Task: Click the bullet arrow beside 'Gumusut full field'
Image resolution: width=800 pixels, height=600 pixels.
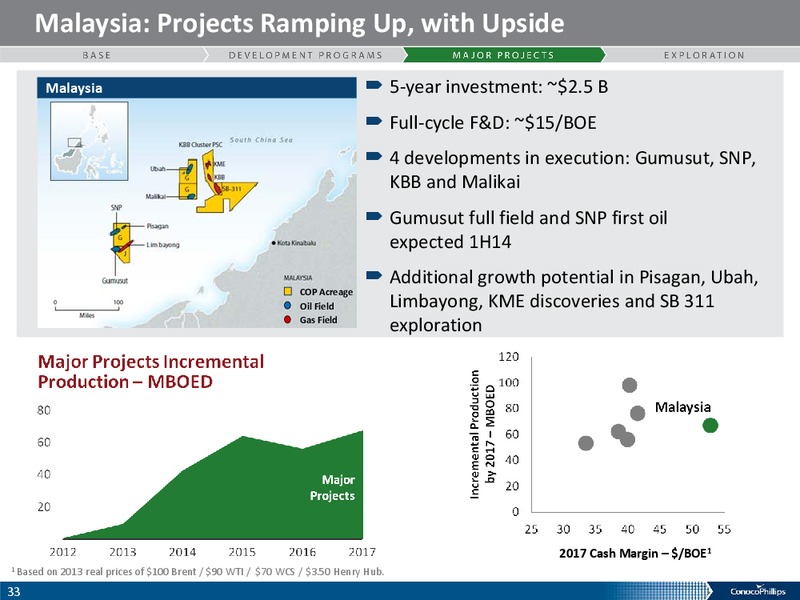Action: [374, 216]
